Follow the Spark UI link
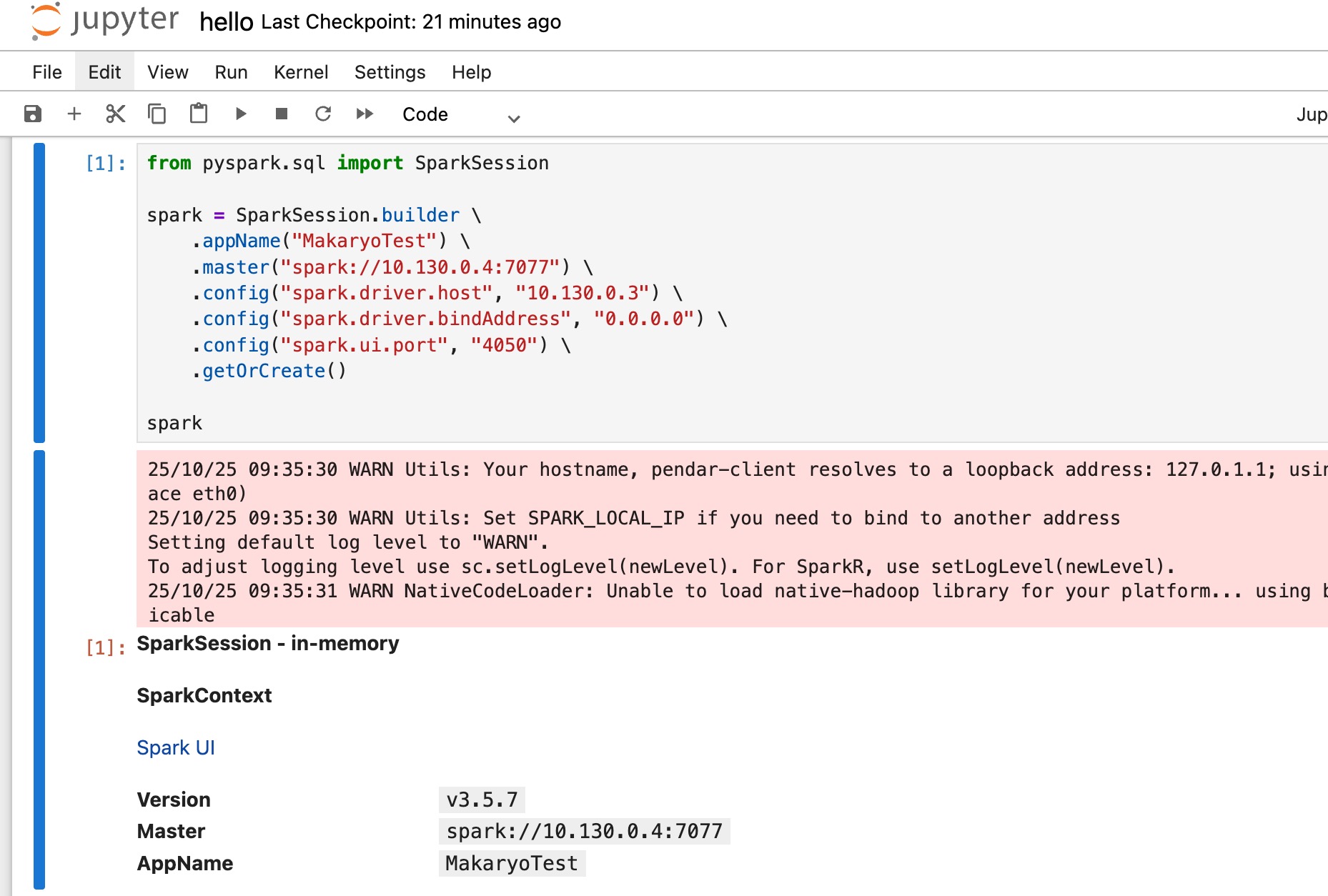 point(176,747)
